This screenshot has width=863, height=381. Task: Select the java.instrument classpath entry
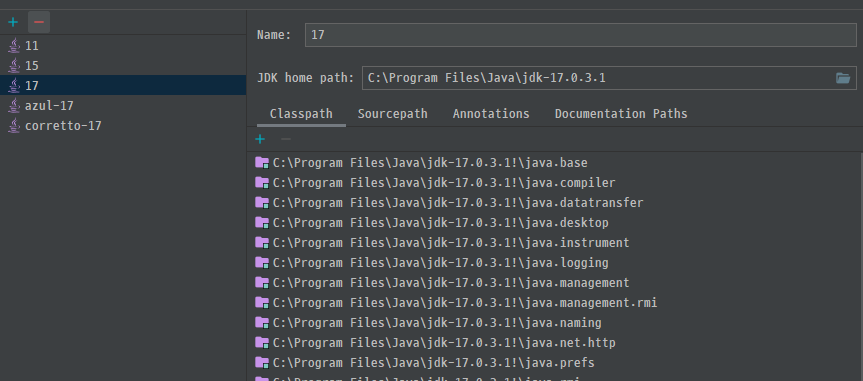(553, 242)
